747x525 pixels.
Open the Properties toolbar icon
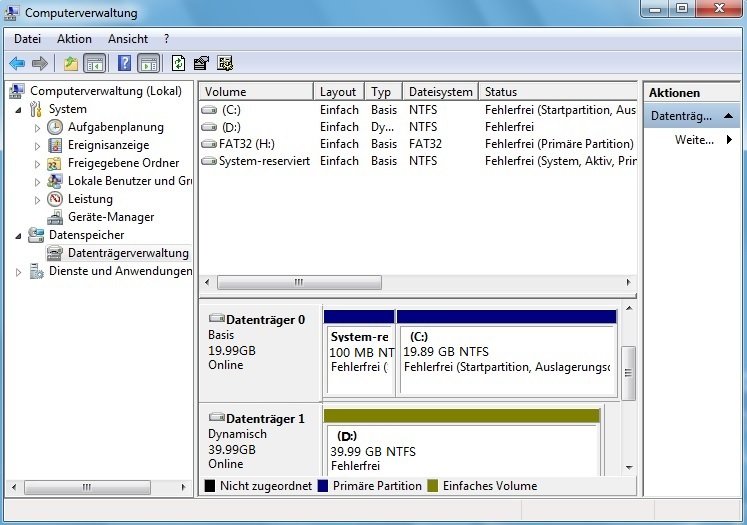[x=202, y=63]
